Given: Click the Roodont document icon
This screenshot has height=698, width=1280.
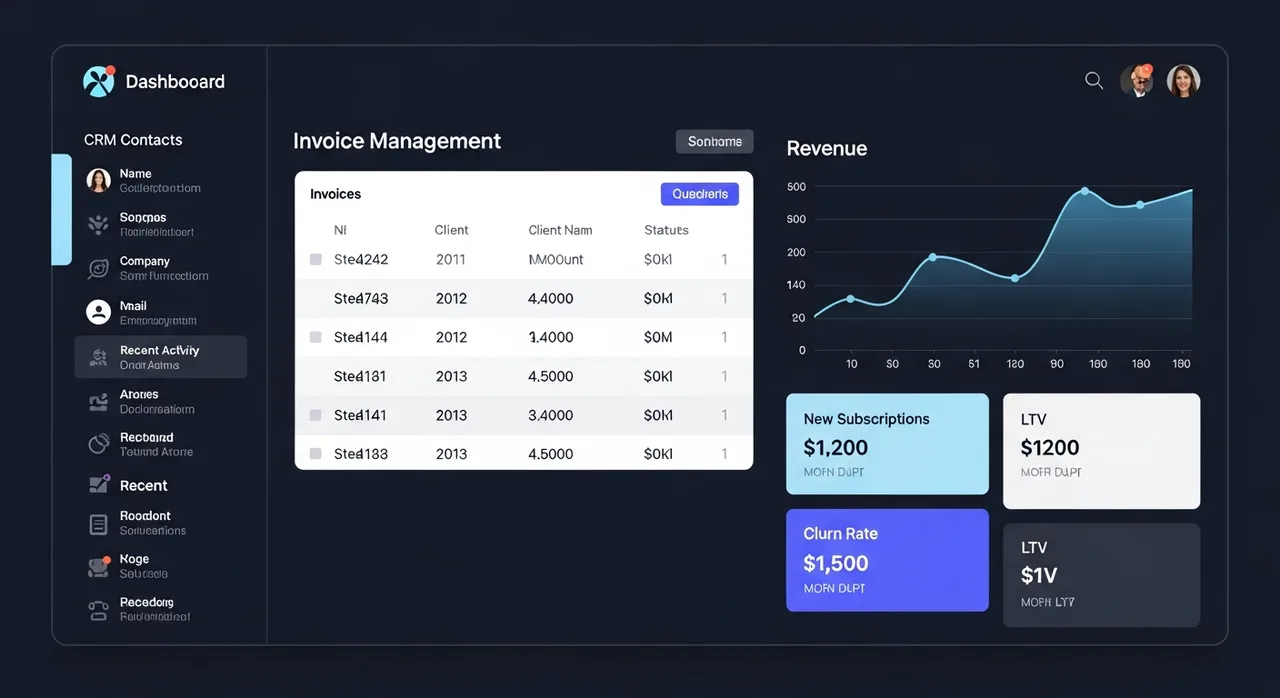Looking at the screenshot, I should pos(98,524).
